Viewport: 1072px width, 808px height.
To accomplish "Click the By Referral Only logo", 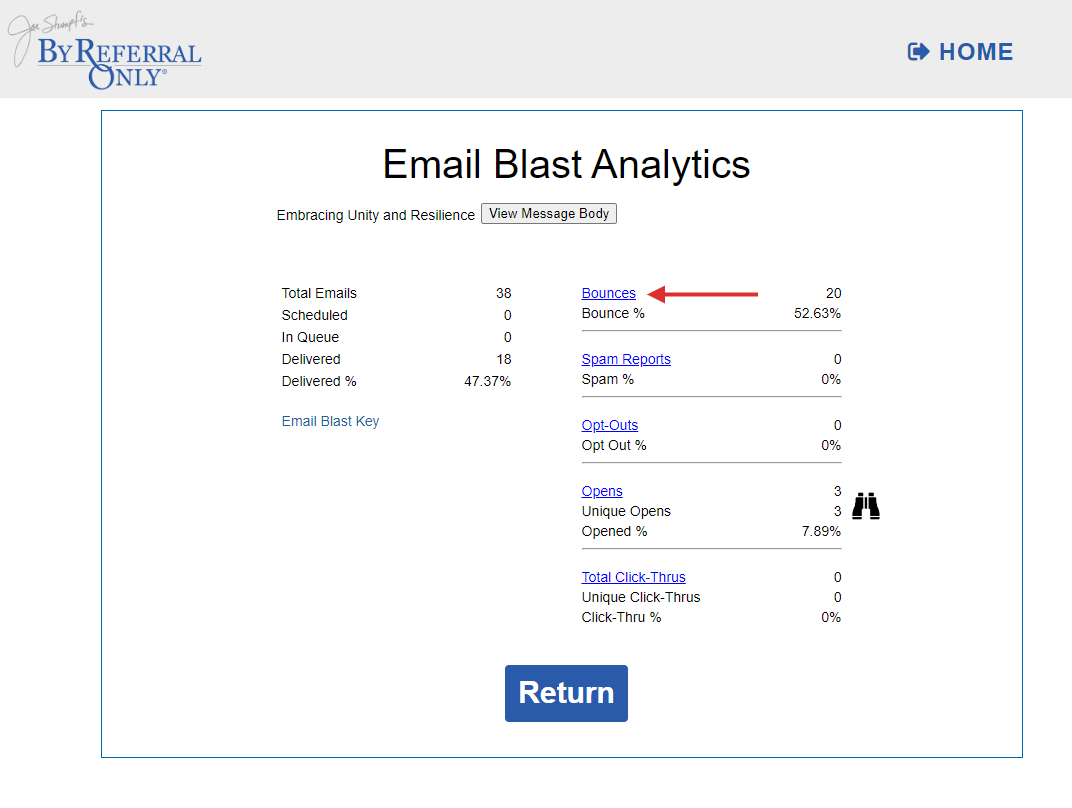I will pyautogui.click(x=105, y=51).
